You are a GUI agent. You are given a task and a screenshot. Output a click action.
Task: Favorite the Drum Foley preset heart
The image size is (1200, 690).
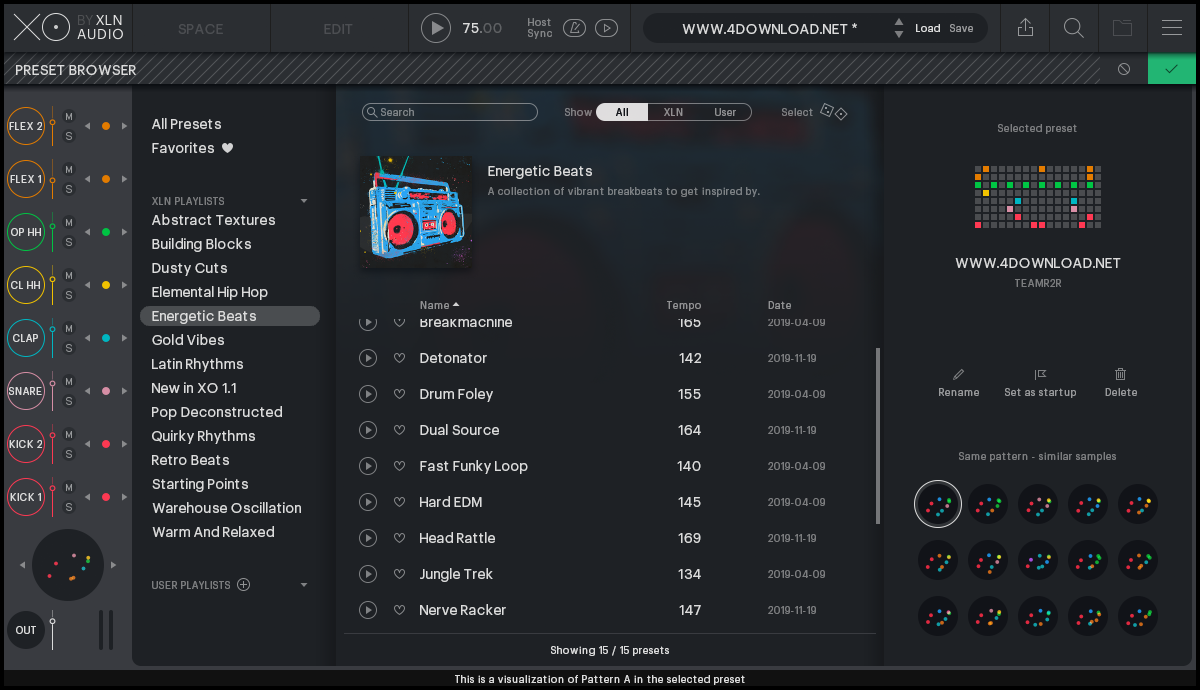[399, 394]
